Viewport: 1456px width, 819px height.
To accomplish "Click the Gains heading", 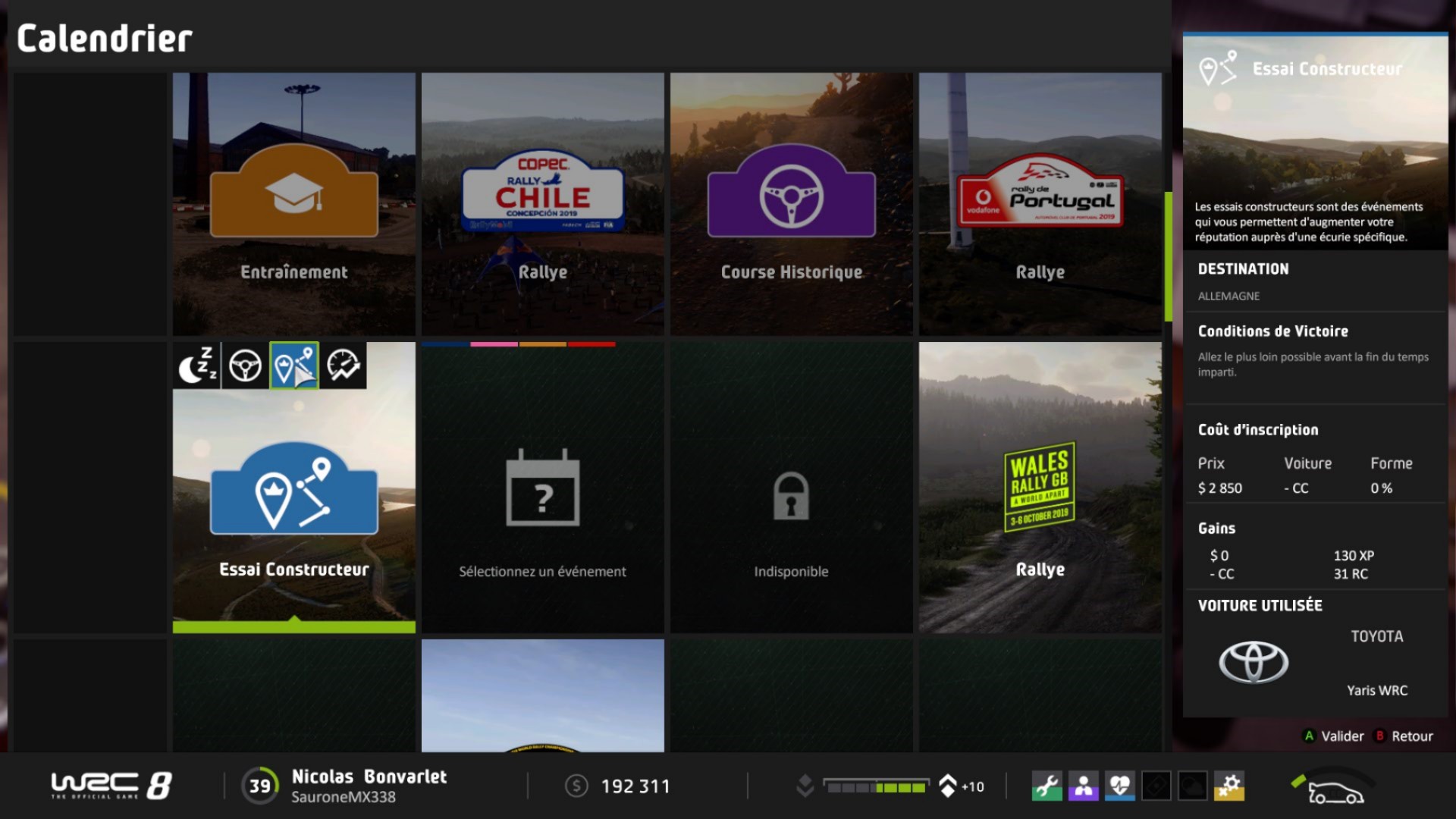I will (1216, 529).
